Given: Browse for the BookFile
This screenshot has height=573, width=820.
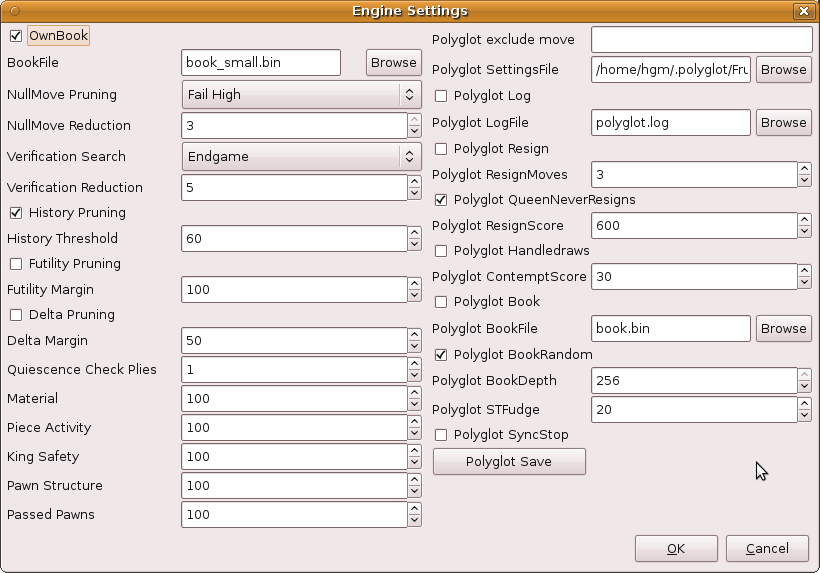Looking at the screenshot, I should 393,62.
